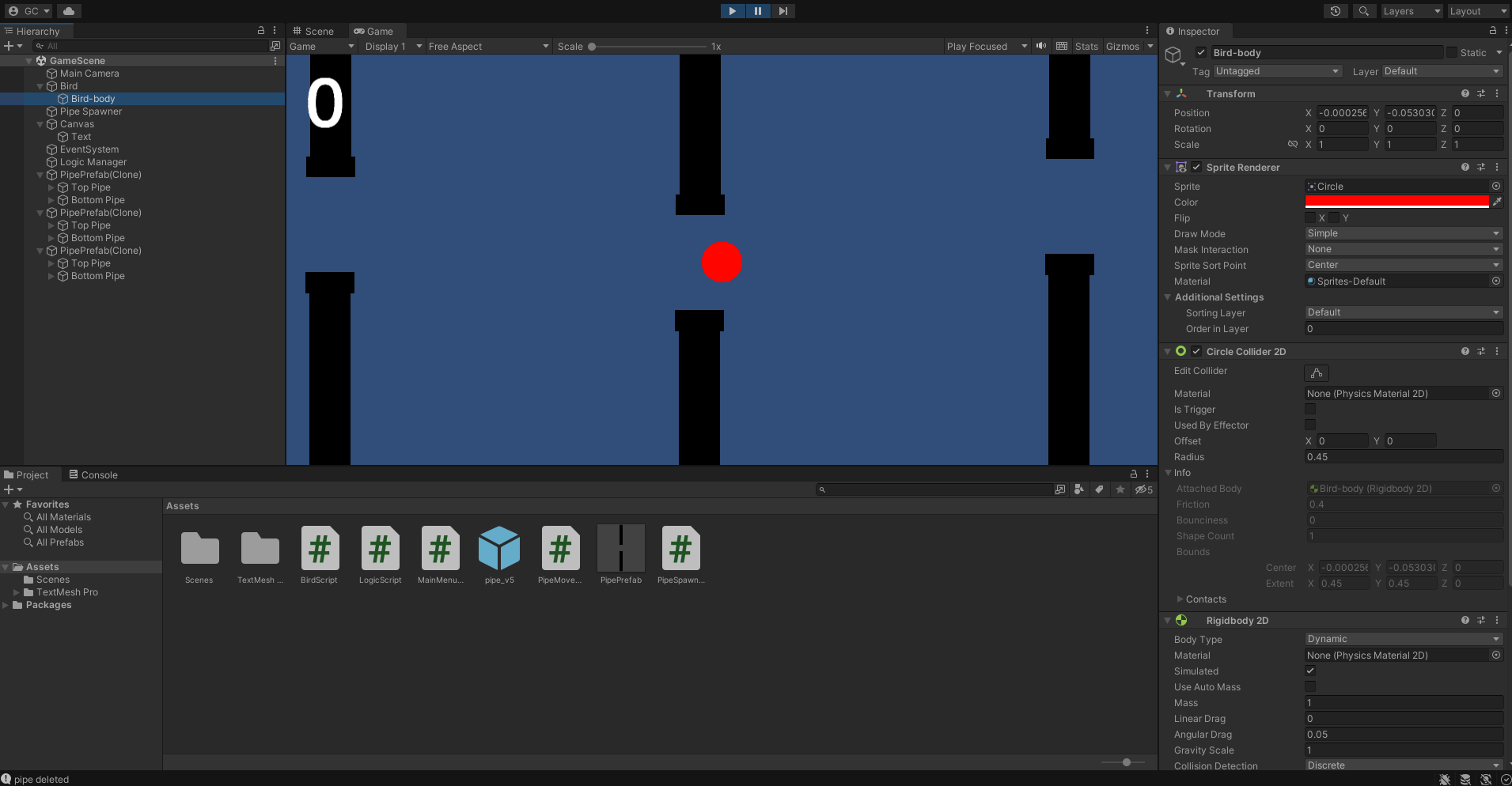
Task: Open the Free Aspect dropdown
Action: coord(488,47)
